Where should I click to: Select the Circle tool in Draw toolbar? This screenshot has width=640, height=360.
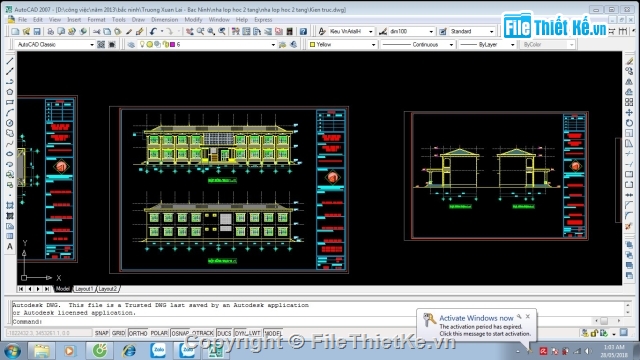[x=10, y=123]
